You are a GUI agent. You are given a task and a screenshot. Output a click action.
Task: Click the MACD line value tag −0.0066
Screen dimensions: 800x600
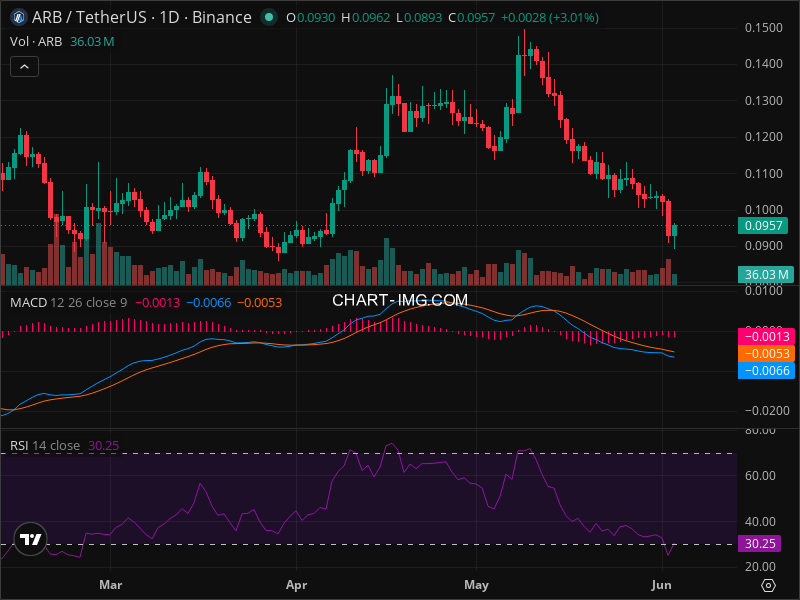tap(766, 370)
